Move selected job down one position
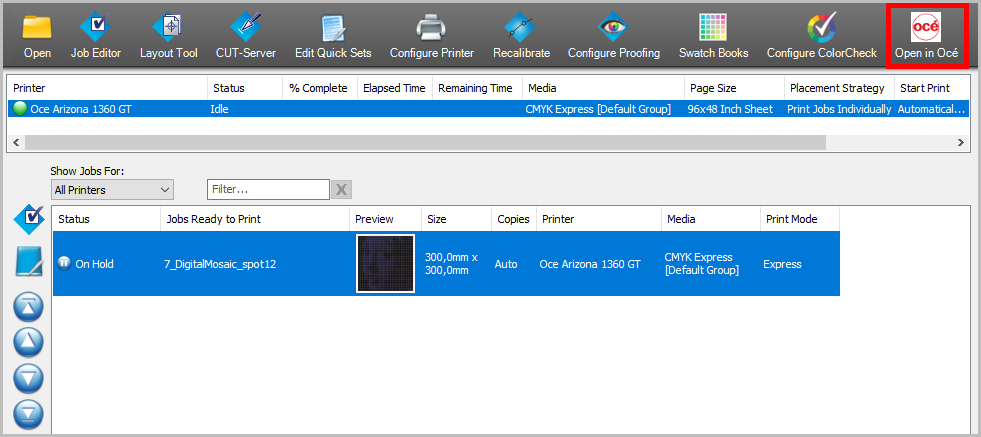981x437 pixels. click(x=29, y=377)
